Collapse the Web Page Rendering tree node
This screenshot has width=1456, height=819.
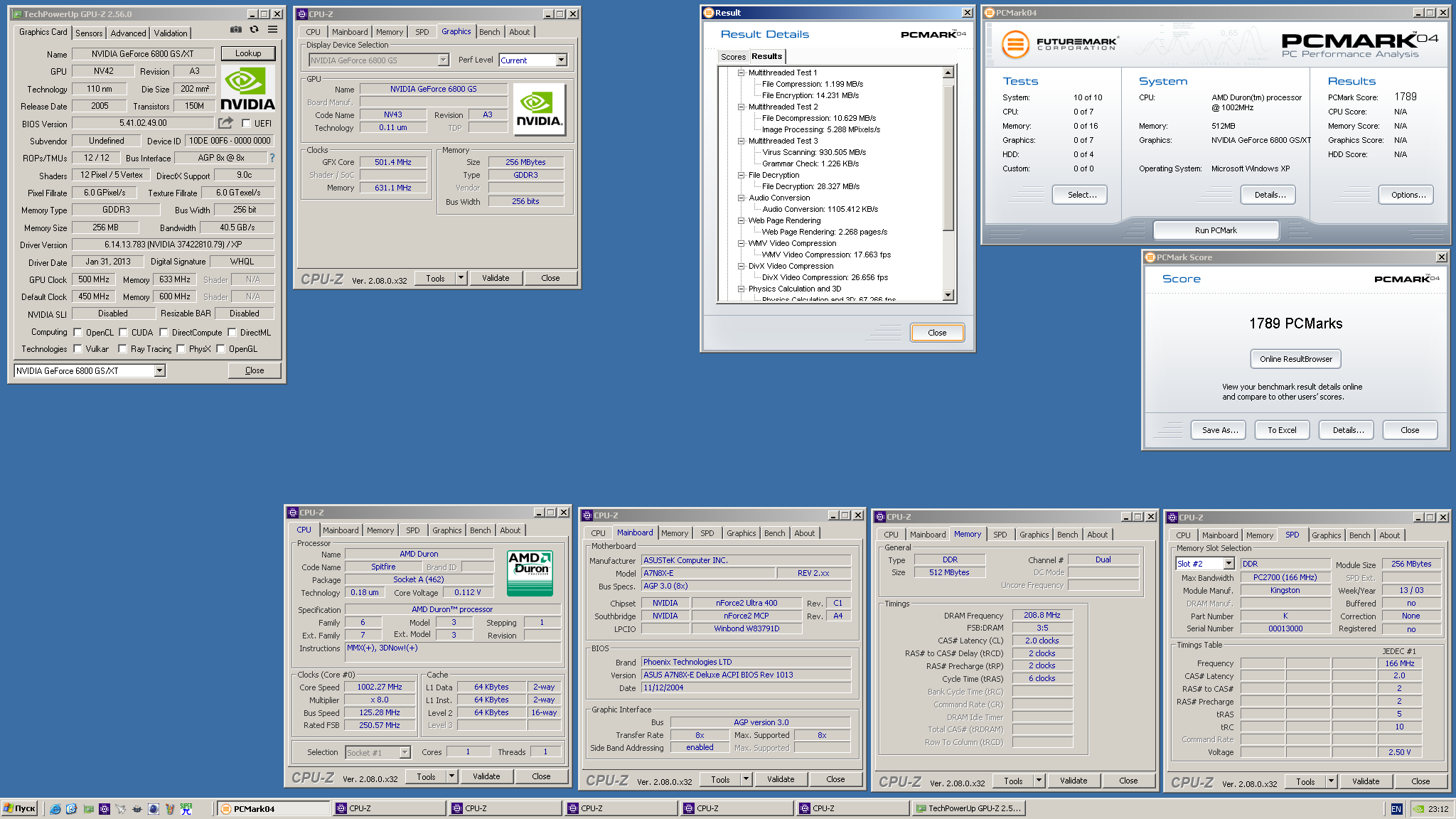click(x=741, y=220)
